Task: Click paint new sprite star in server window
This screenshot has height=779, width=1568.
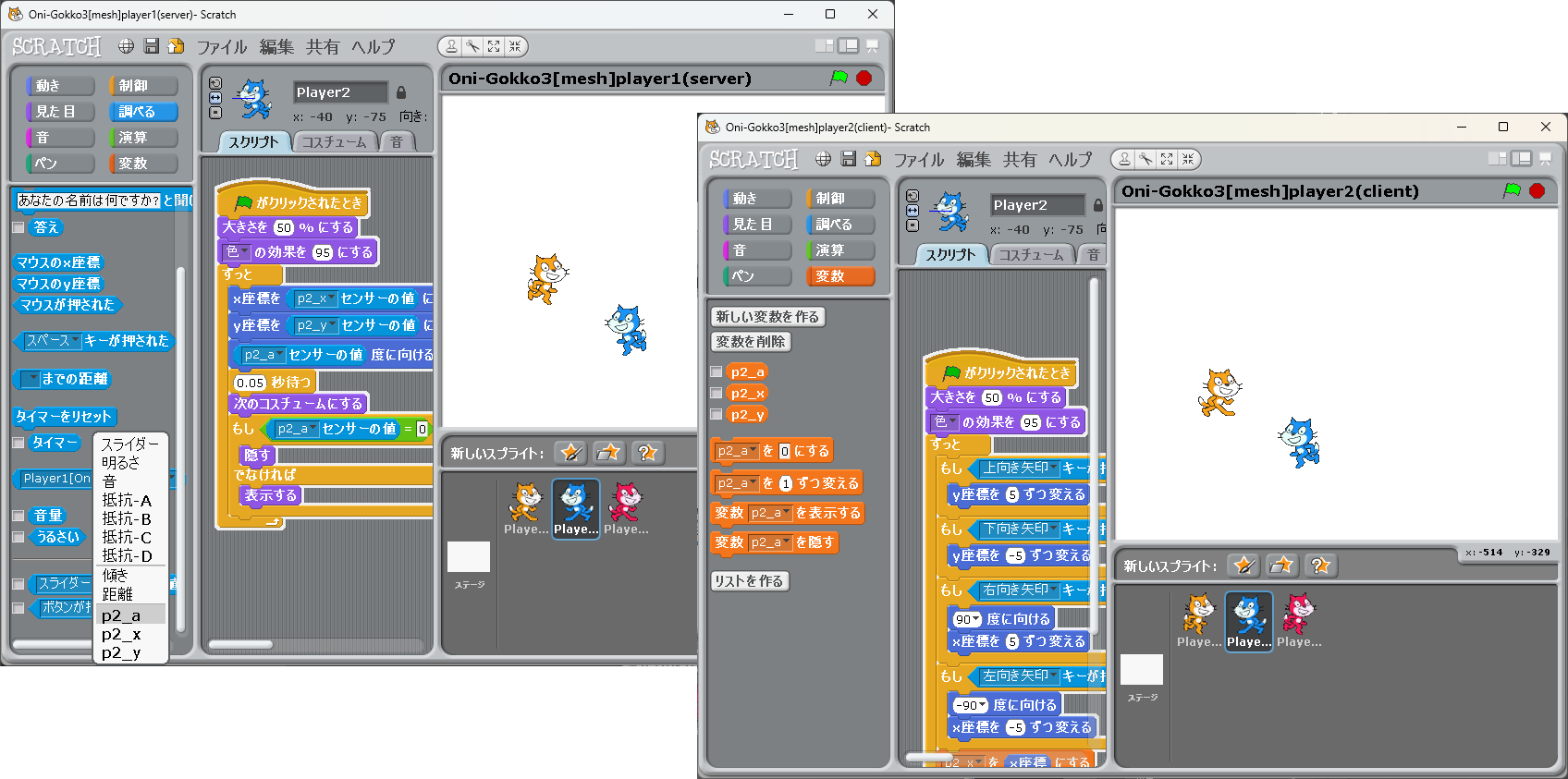Action: pyautogui.click(x=571, y=452)
